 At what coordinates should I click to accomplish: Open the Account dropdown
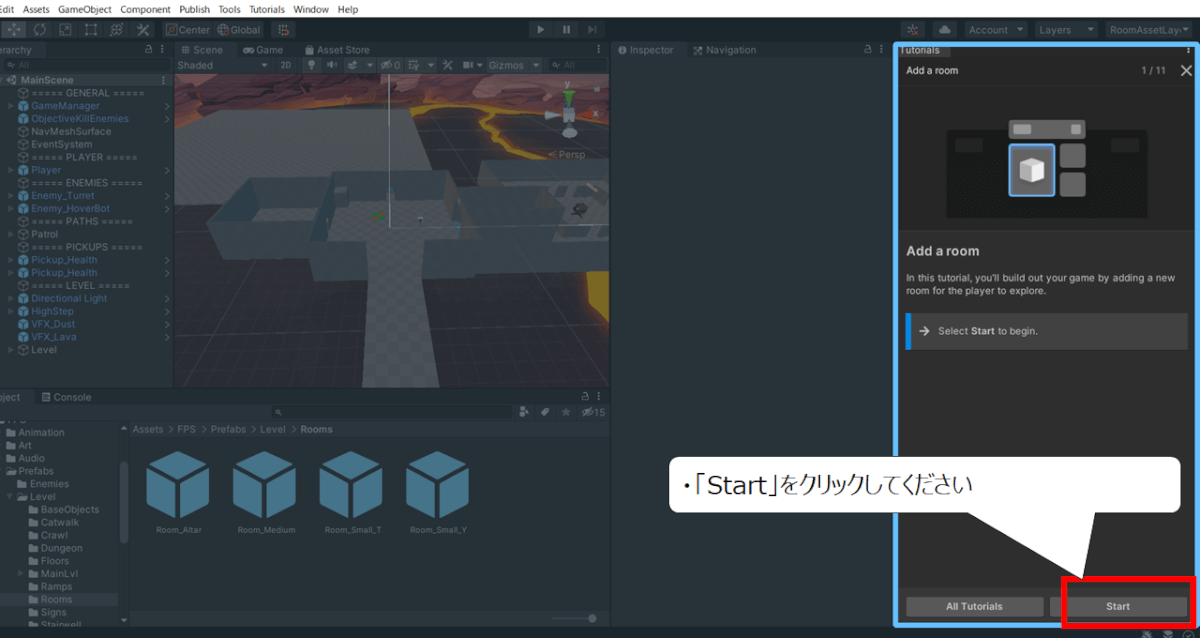[996, 30]
